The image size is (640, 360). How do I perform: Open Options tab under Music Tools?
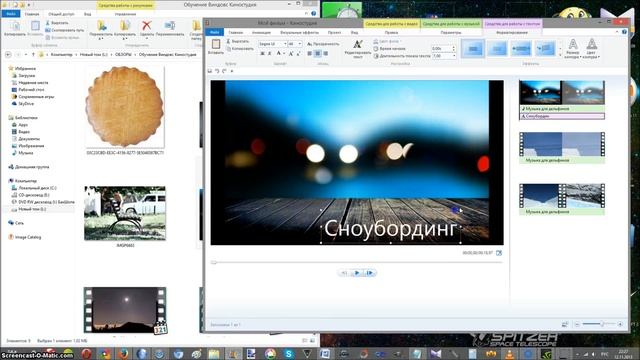coord(451,32)
